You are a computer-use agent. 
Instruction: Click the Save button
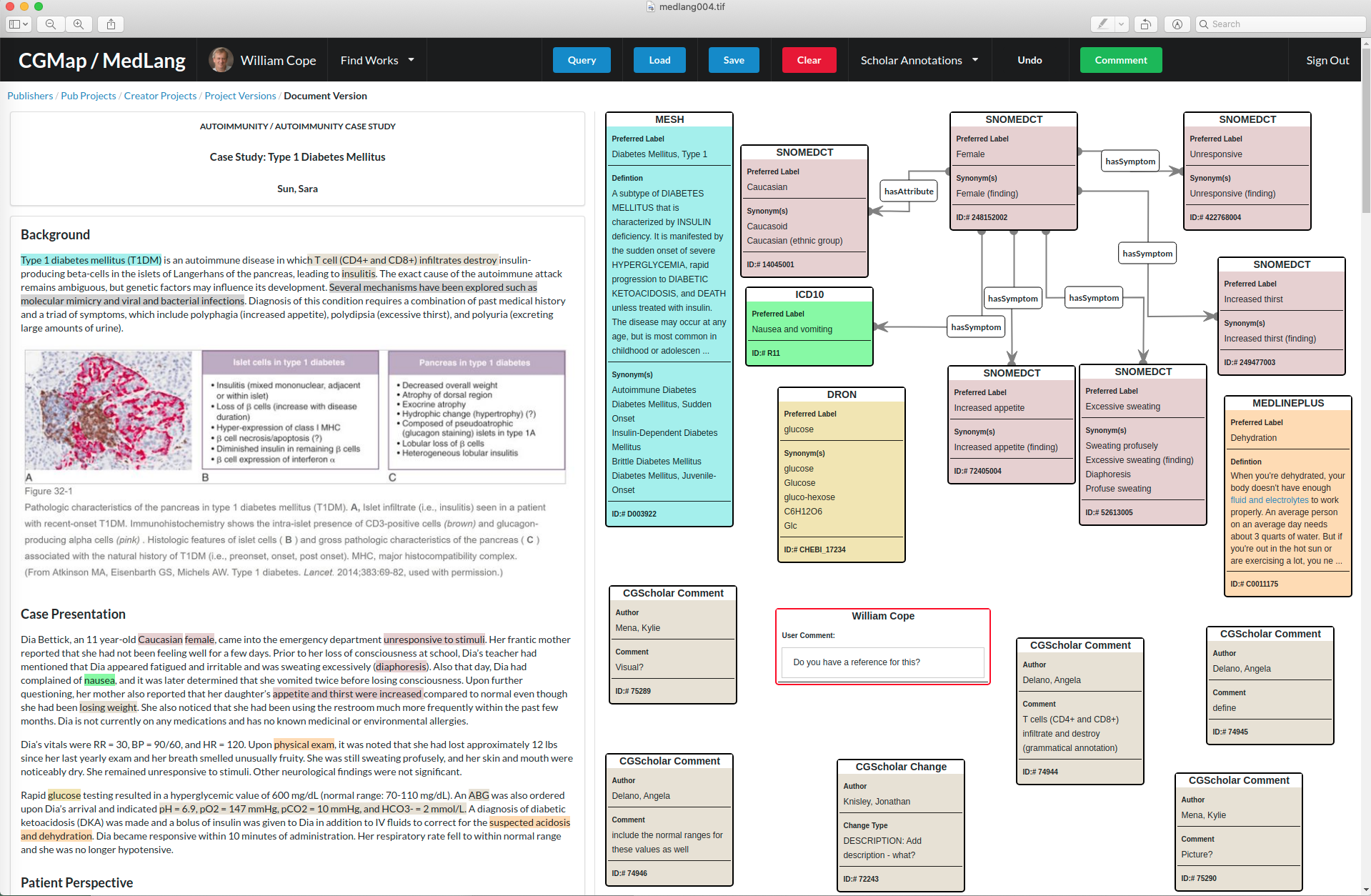click(734, 60)
